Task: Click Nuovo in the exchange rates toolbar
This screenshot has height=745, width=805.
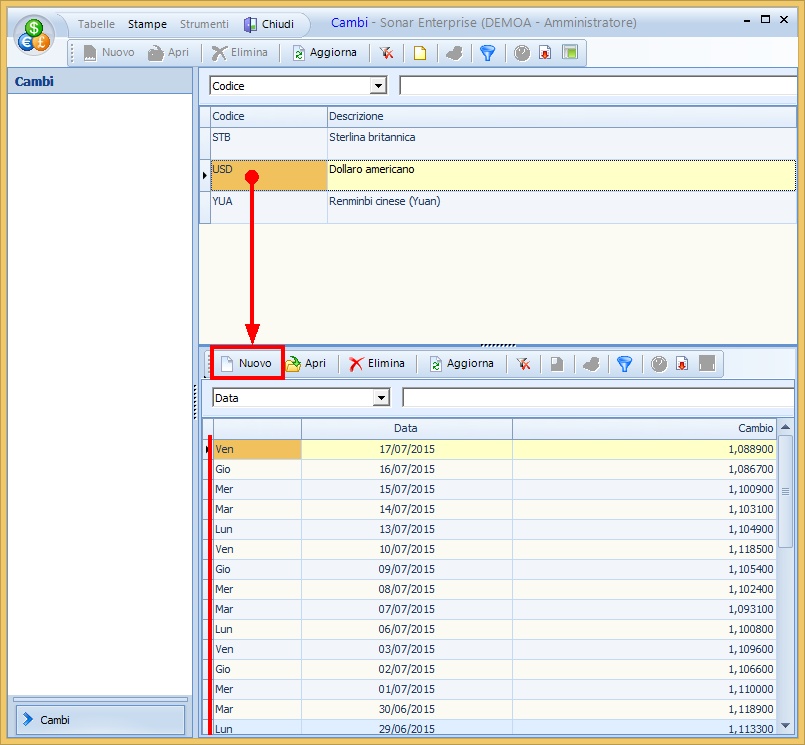Action: pyautogui.click(x=247, y=364)
